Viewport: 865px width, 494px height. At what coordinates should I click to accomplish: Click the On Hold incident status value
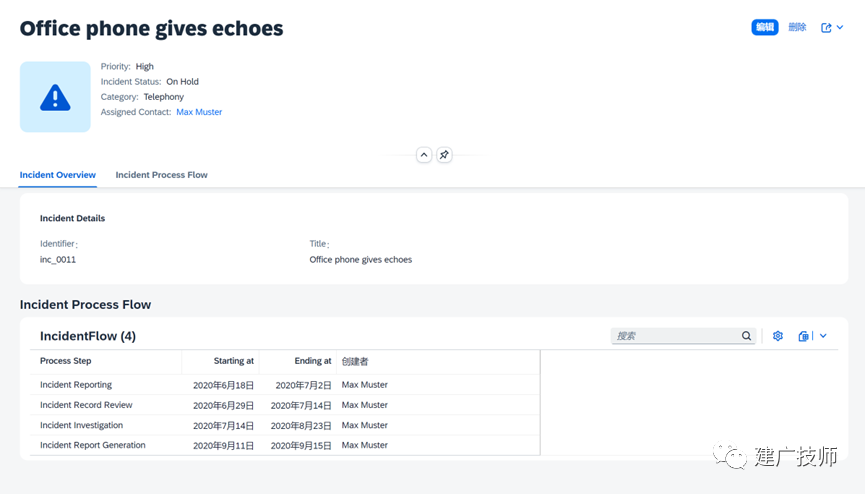pos(183,82)
